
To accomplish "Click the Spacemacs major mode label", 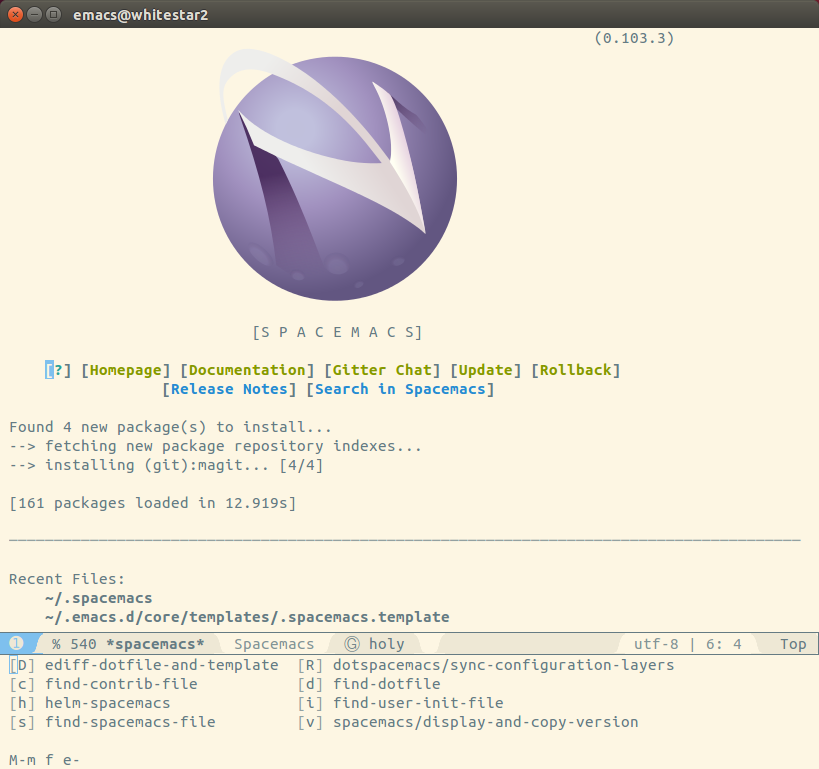I will click(x=274, y=644).
